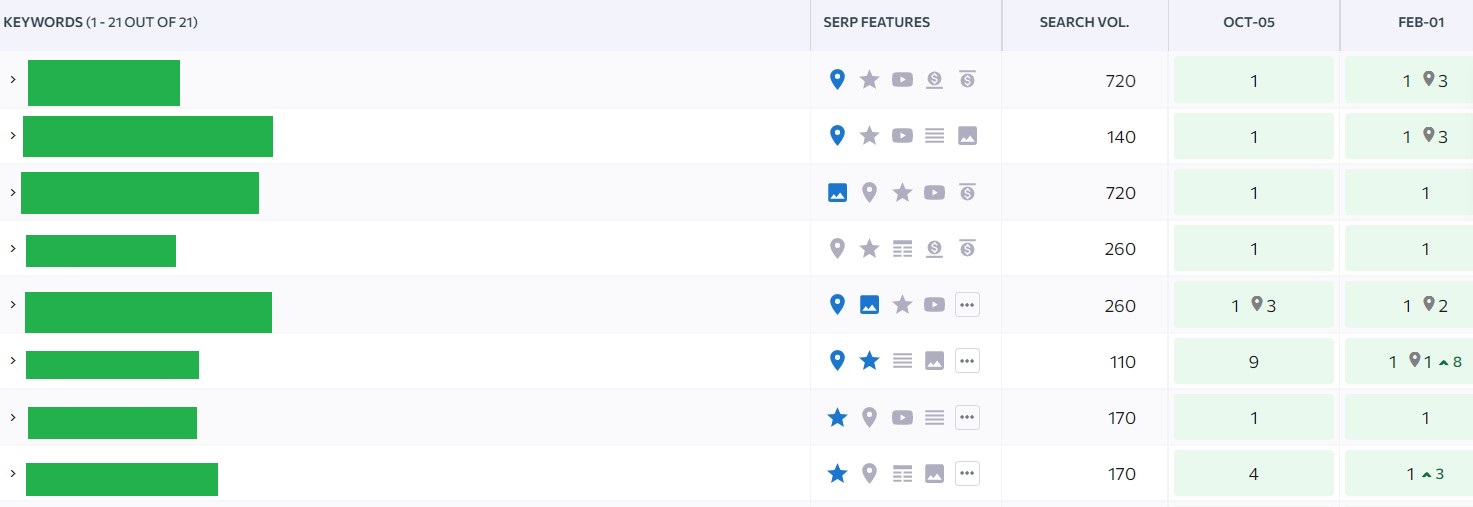Screen dimensions: 1473x507
Task: Click the image icon in the 140 volume row
Action: pyautogui.click(x=967, y=136)
